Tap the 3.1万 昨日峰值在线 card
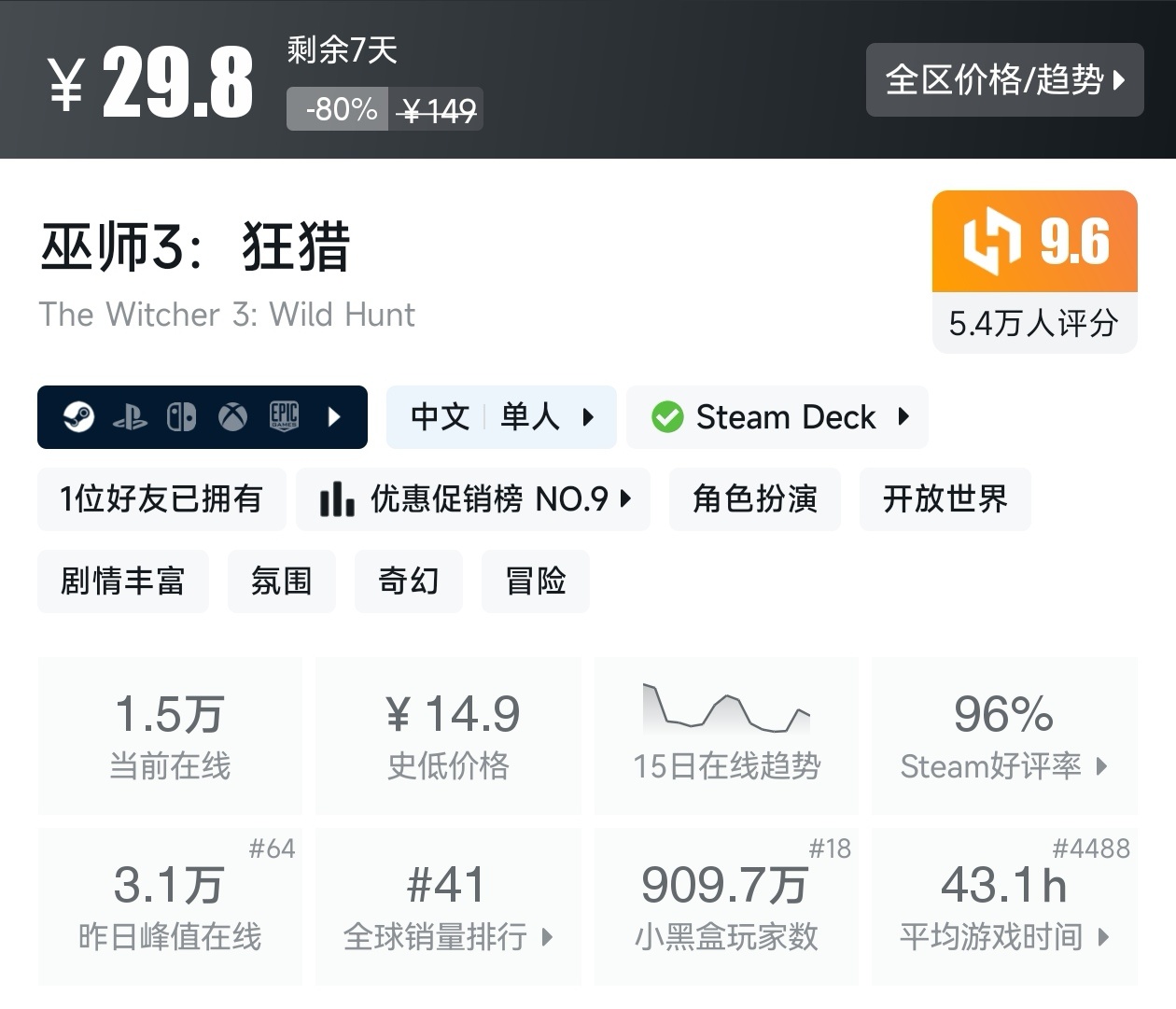 tap(170, 906)
